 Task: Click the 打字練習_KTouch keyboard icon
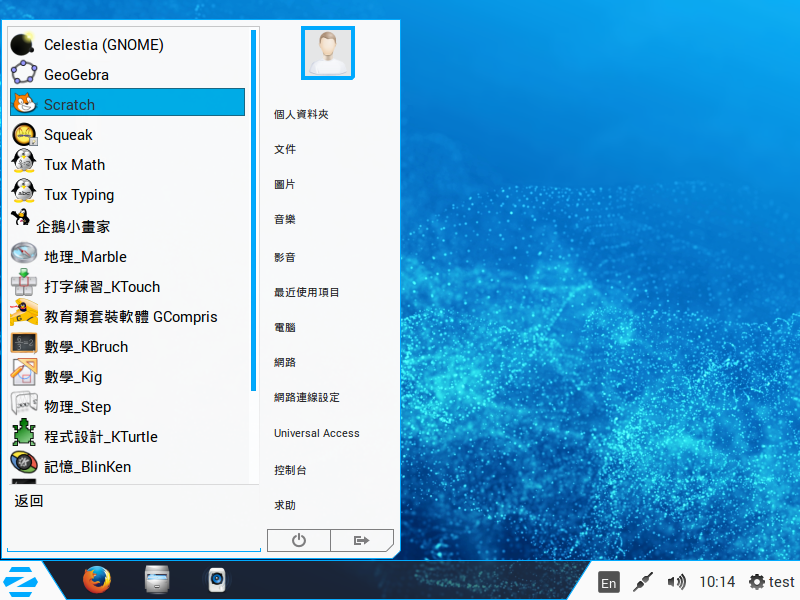[x=24, y=284]
